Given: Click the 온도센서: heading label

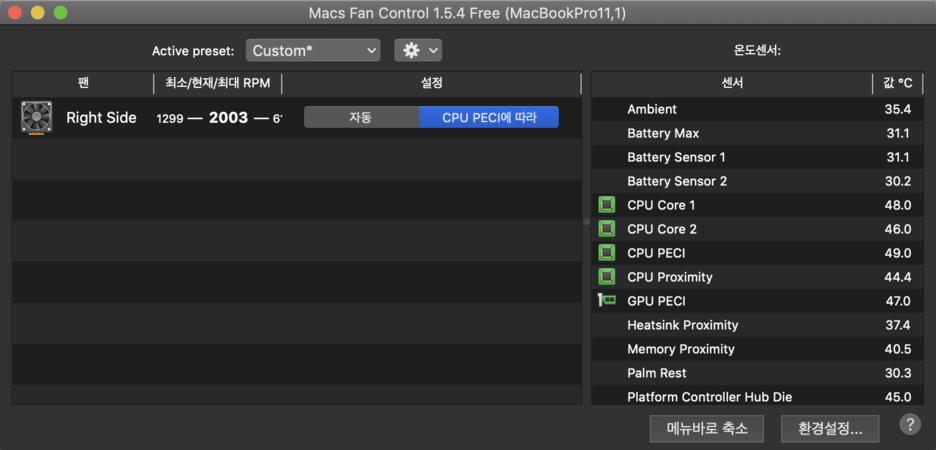Looking at the screenshot, I should [757, 51].
